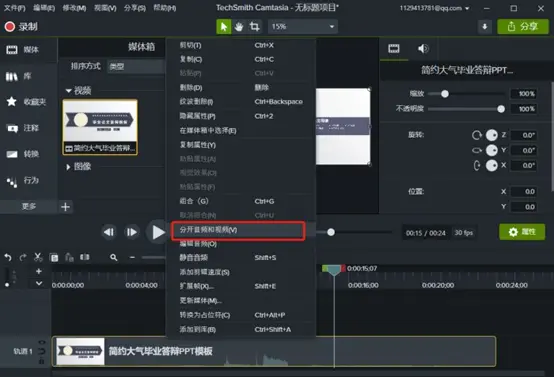Click the 缩放 scale slider handle
This screenshot has height=377, width=554.
click(445, 94)
